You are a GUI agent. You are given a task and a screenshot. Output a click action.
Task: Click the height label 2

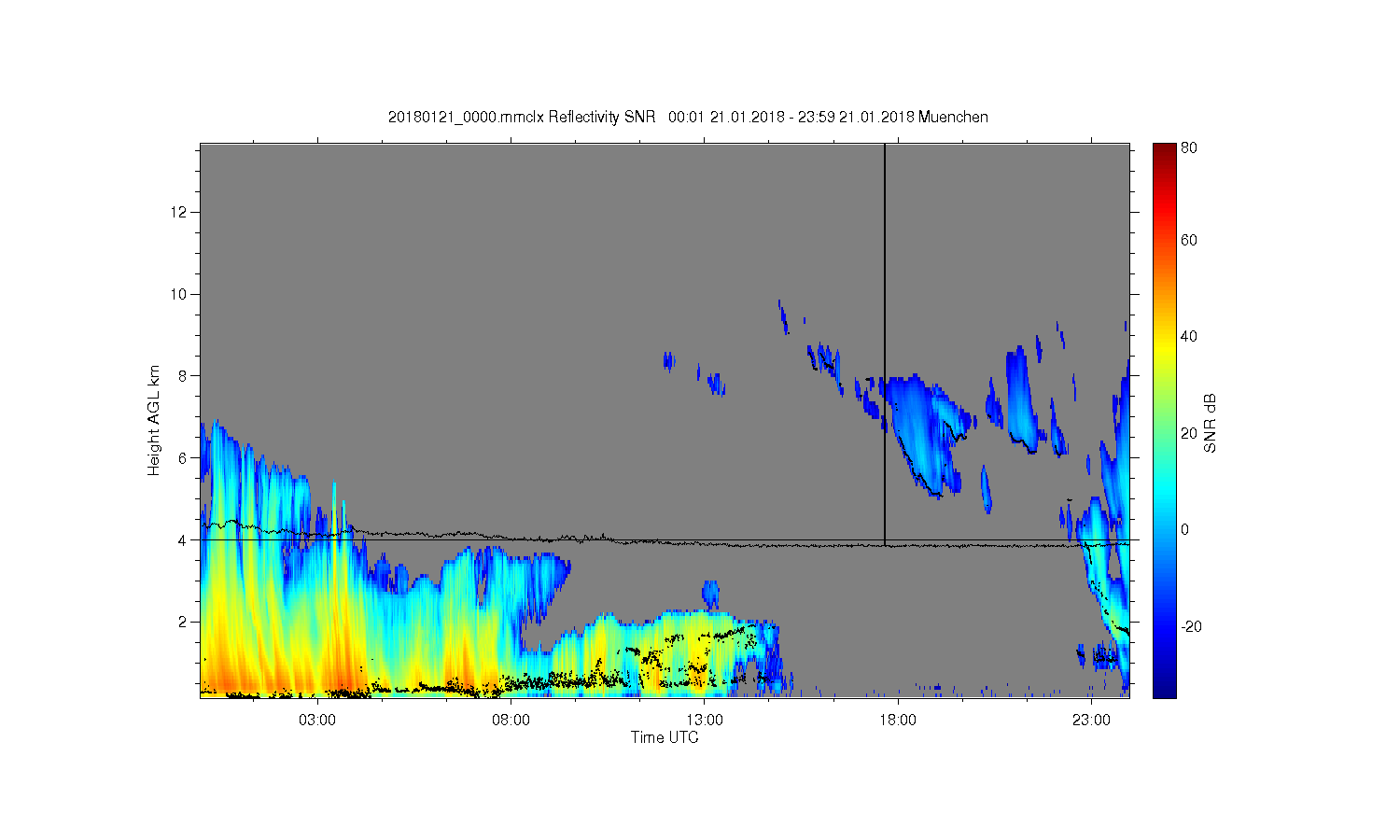pyautogui.click(x=184, y=622)
